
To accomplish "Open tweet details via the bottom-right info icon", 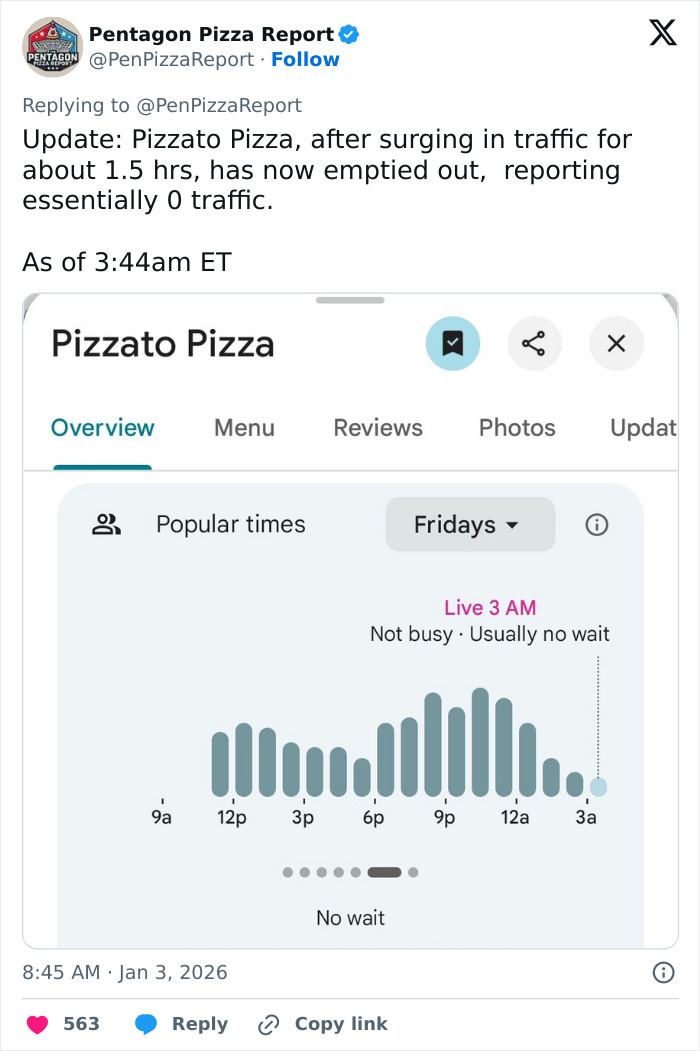I will [x=663, y=972].
